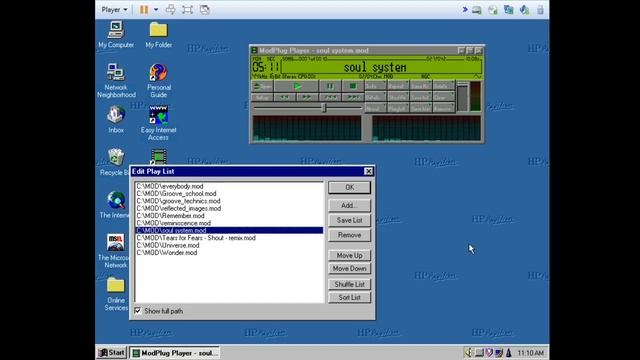Image resolution: width=640 pixels, height=360 pixels.
Task: Click the Recycle Bin desktop icon
Action: [x=115, y=162]
